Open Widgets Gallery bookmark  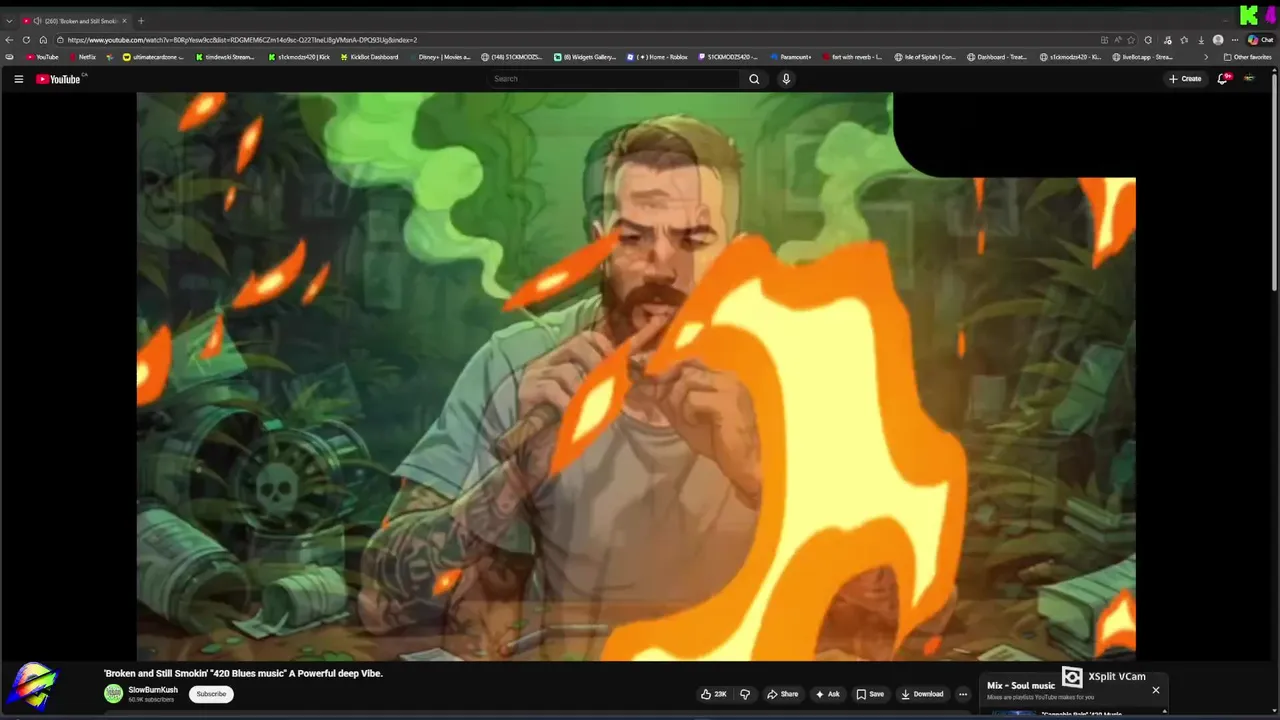click(x=585, y=57)
